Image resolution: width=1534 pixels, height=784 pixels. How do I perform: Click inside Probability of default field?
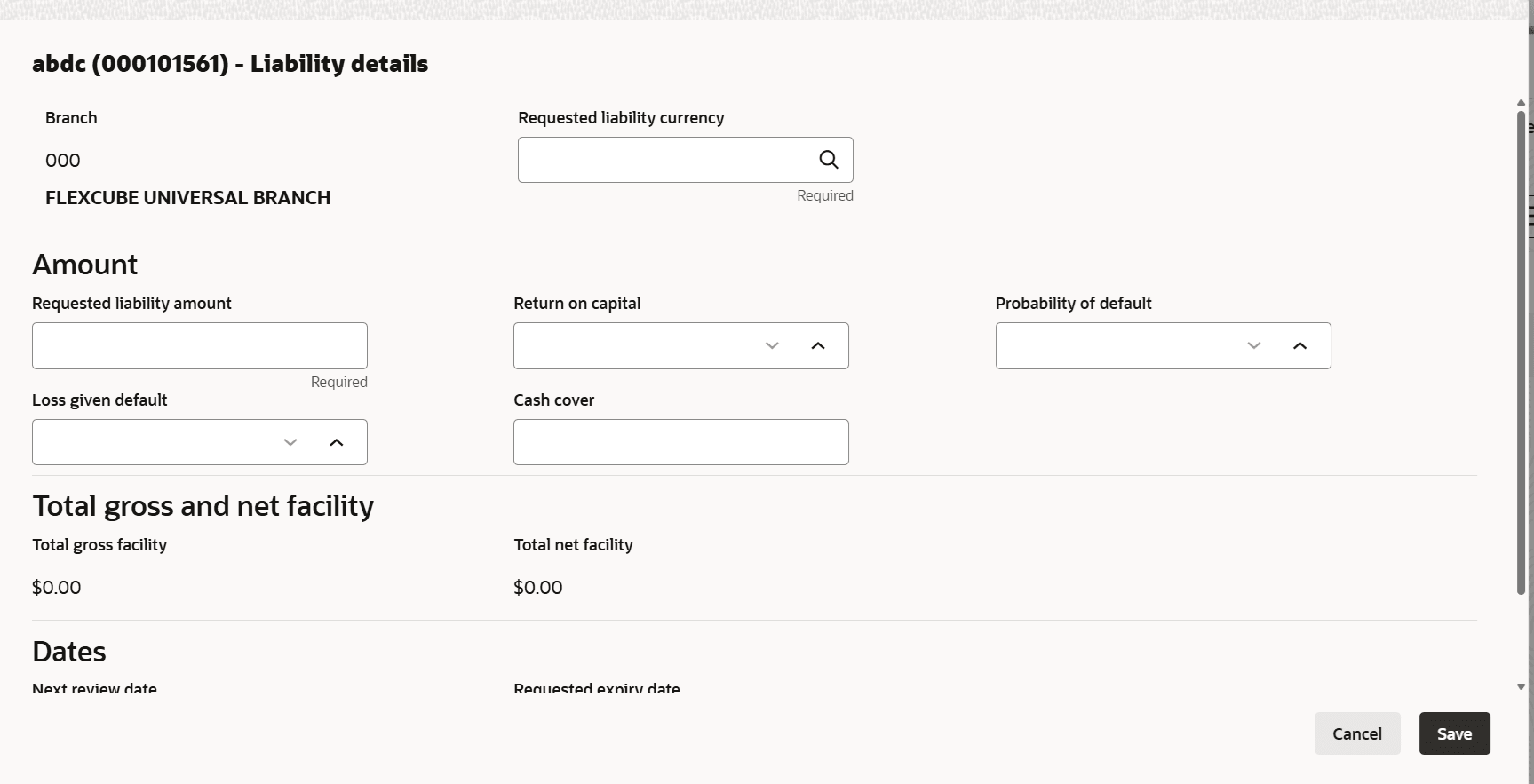pos(1115,345)
